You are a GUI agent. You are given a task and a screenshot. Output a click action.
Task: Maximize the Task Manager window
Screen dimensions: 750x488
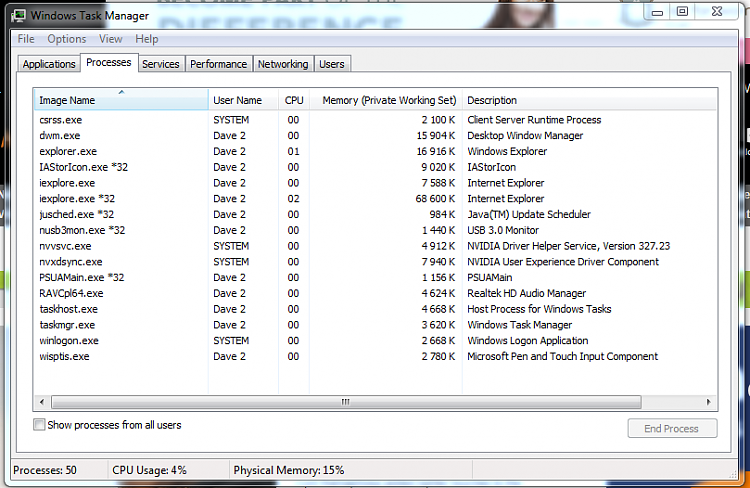click(682, 11)
